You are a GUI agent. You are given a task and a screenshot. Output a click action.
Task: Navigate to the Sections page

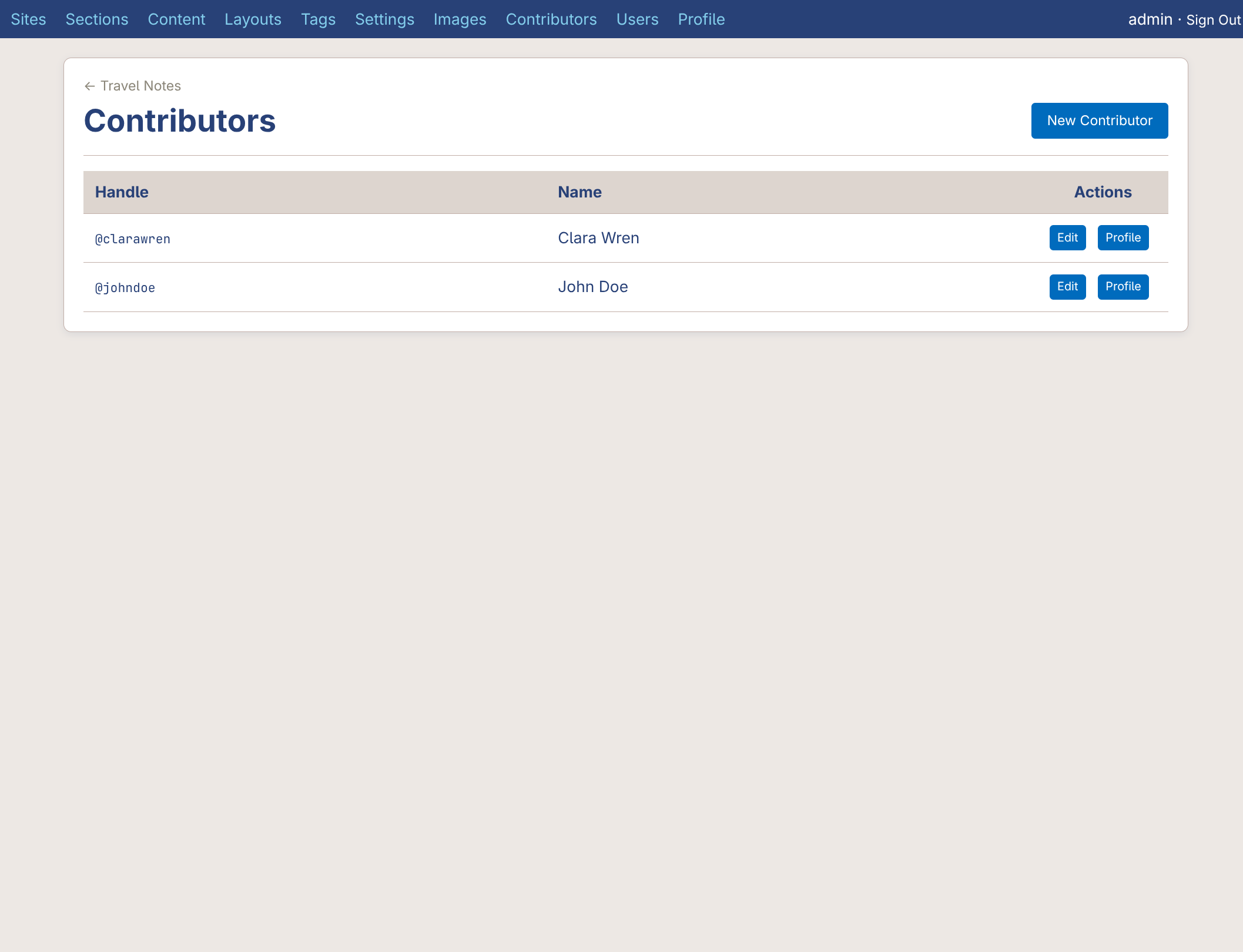click(x=97, y=19)
